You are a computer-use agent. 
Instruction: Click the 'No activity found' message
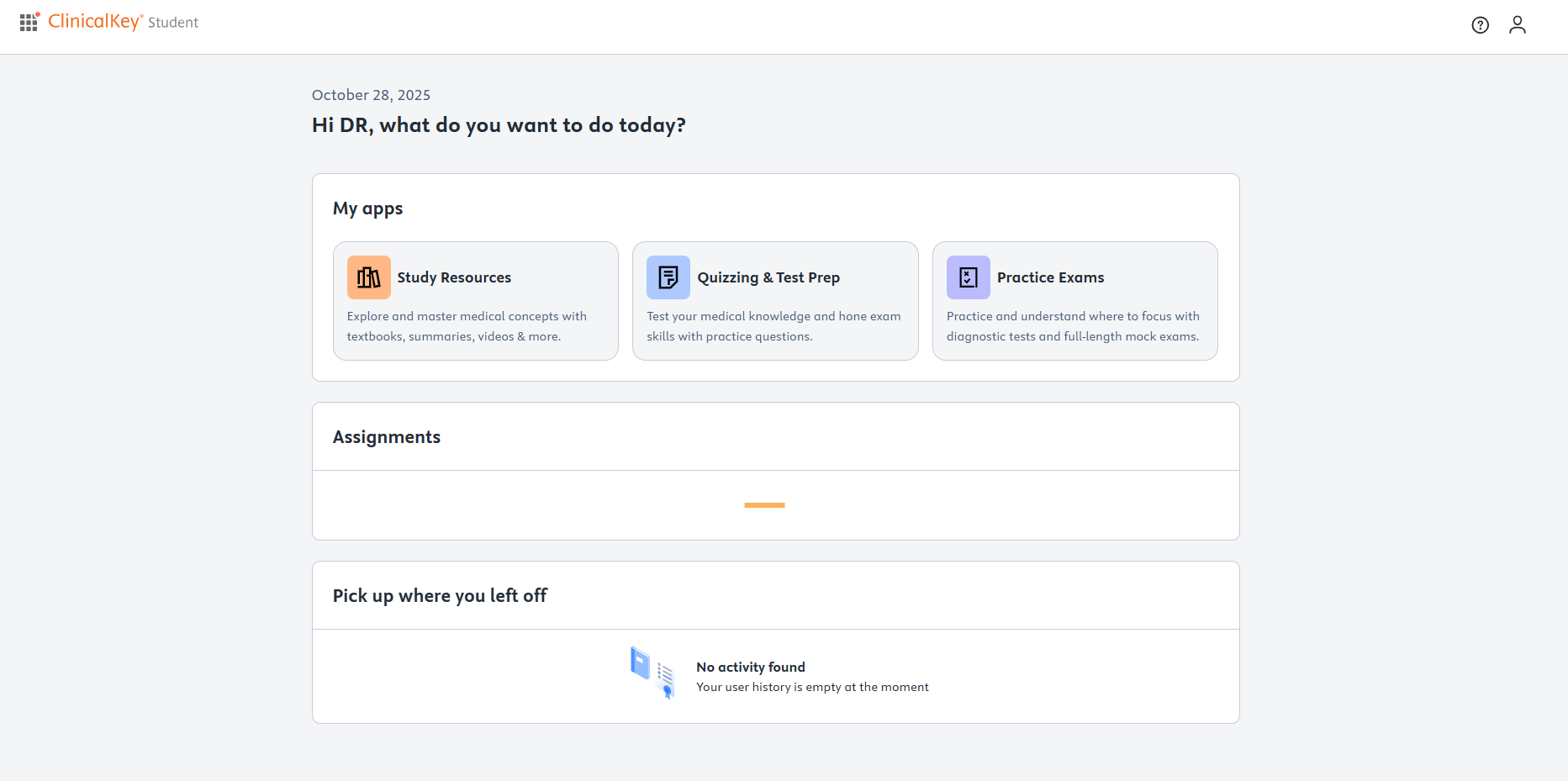751,667
